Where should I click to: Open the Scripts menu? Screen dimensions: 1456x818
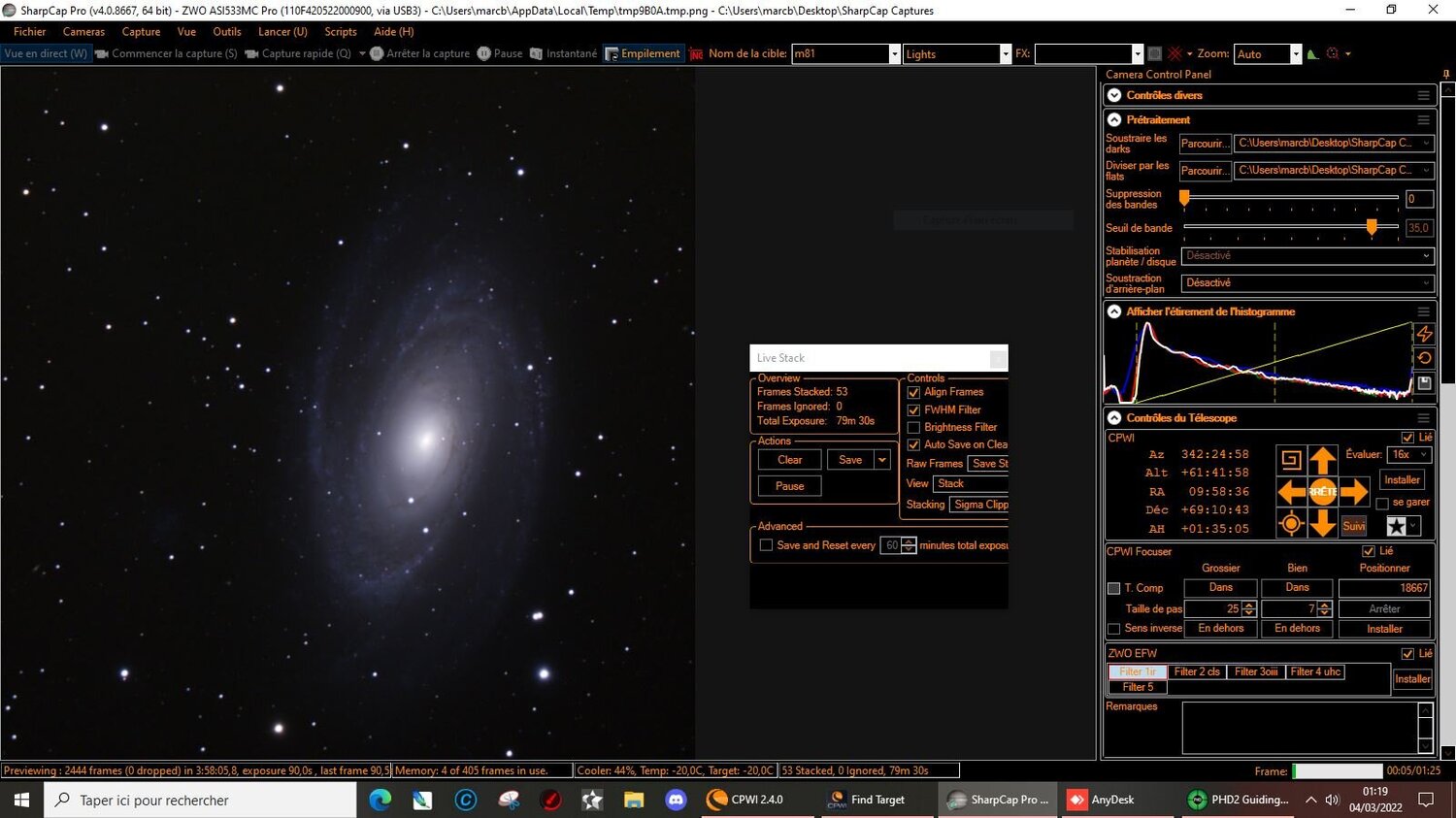341,32
